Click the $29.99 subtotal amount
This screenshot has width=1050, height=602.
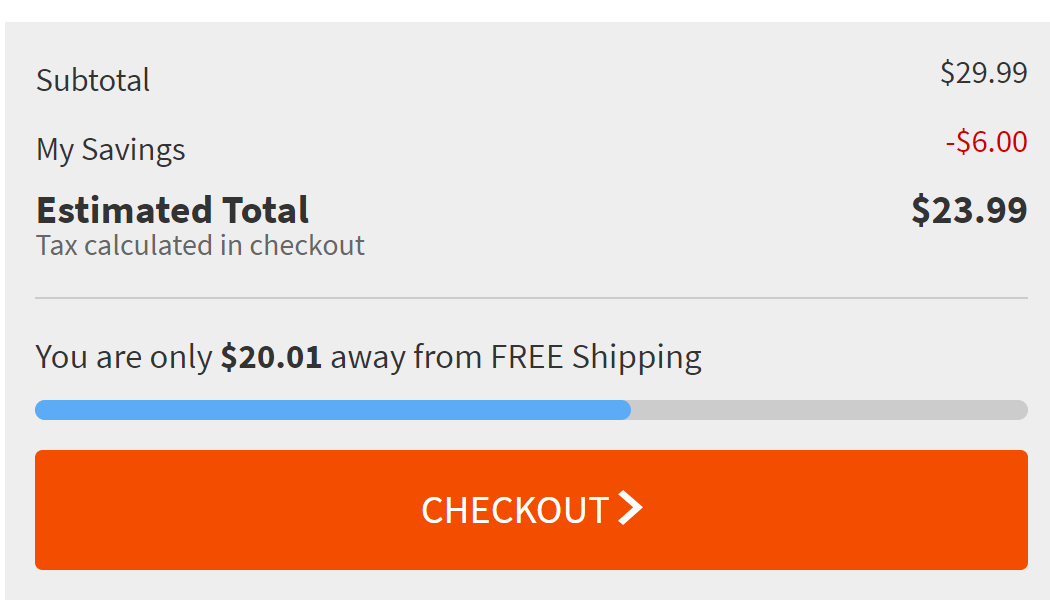click(x=984, y=72)
